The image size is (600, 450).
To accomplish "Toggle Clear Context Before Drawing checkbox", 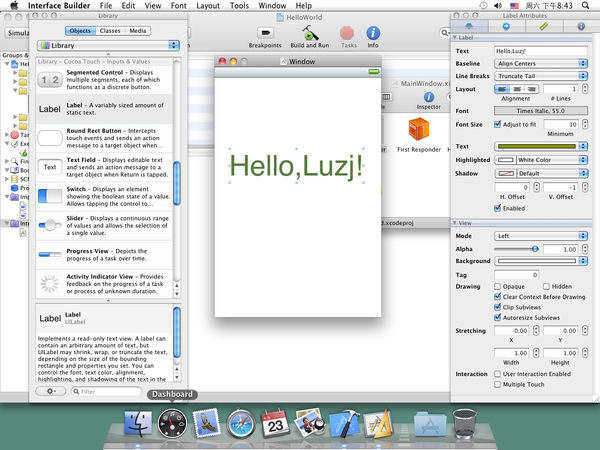I will [x=497, y=297].
